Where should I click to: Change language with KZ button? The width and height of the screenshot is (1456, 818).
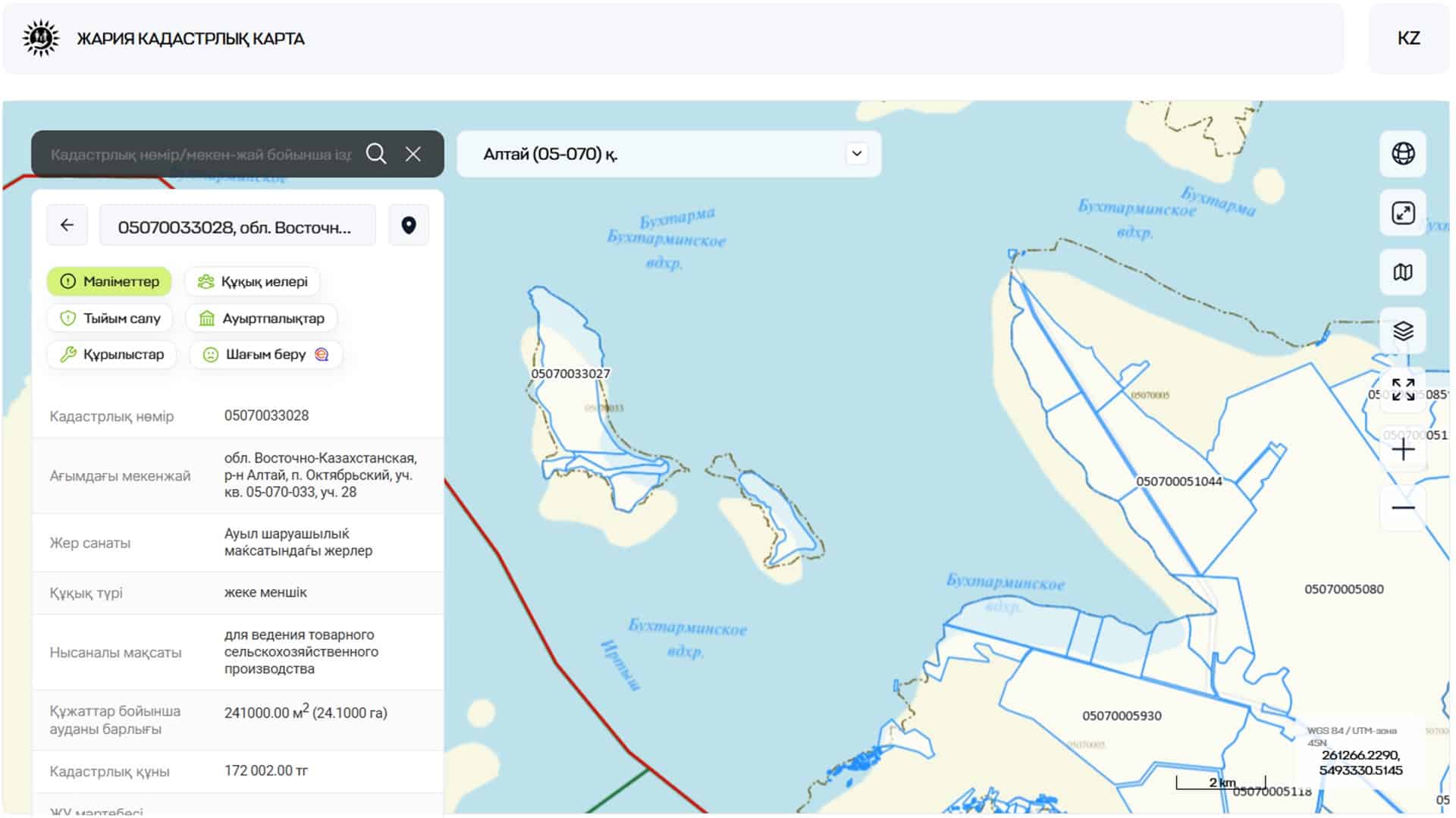pyautogui.click(x=1408, y=39)
